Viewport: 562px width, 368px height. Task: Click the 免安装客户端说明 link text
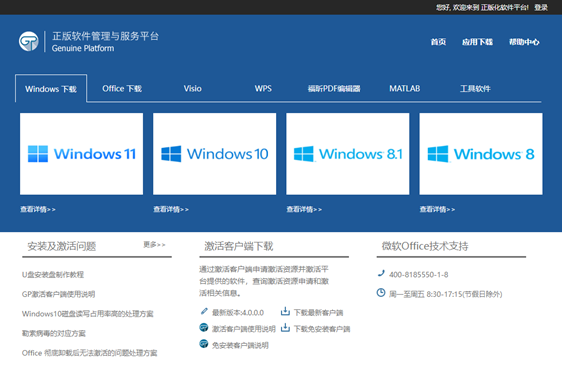[240, 345]
